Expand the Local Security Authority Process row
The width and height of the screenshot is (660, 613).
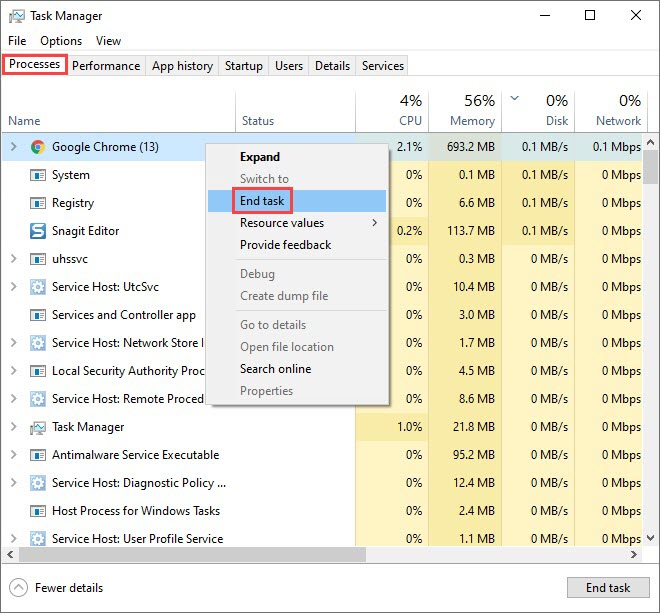[13, 371]
